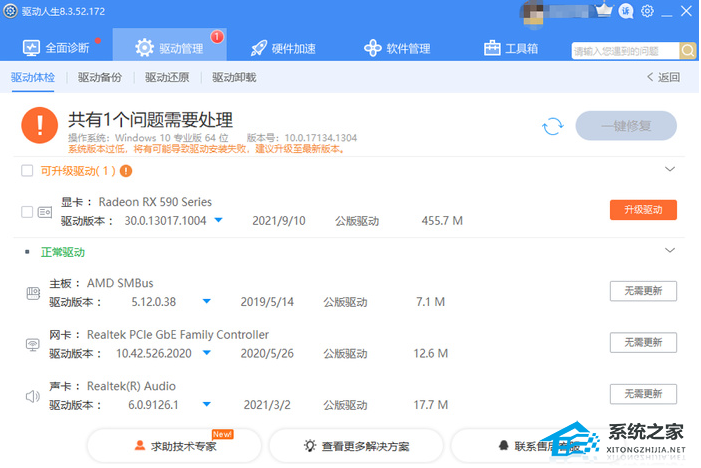Switch to the 硬件加速 tab
Image resolution: width=701 pixels, height=468 pixels.
point(283,47)
